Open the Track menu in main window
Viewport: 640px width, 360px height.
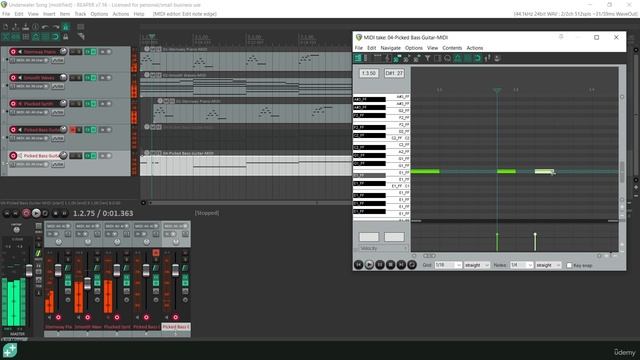[x=80, y=14]
